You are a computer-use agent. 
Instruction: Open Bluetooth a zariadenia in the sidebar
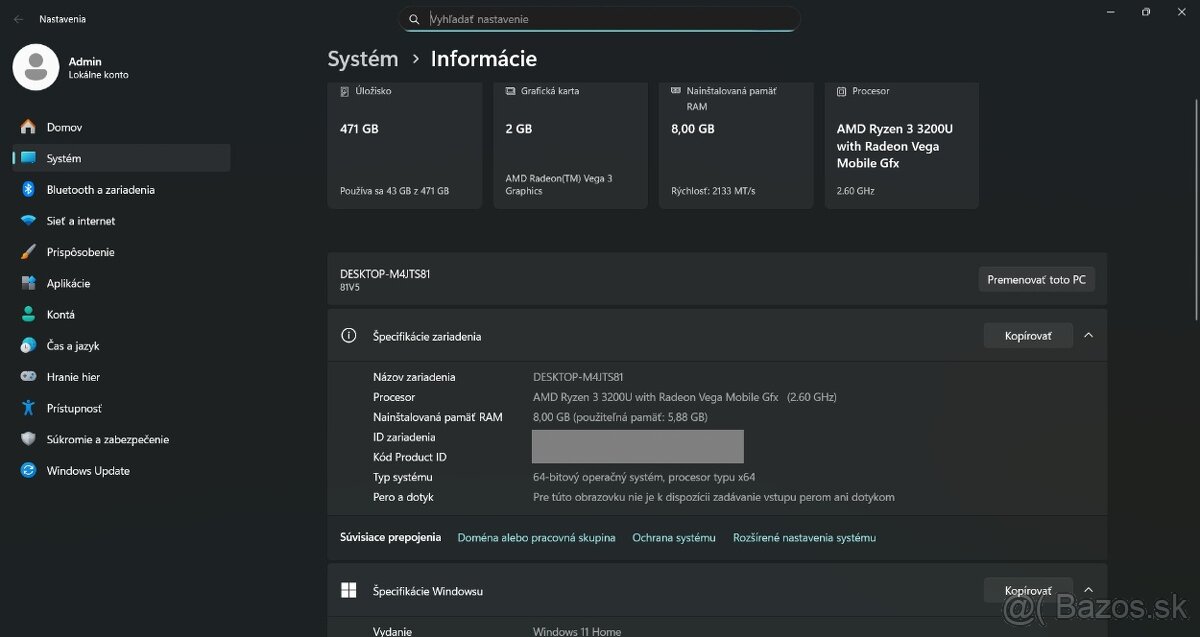[101, 189]
